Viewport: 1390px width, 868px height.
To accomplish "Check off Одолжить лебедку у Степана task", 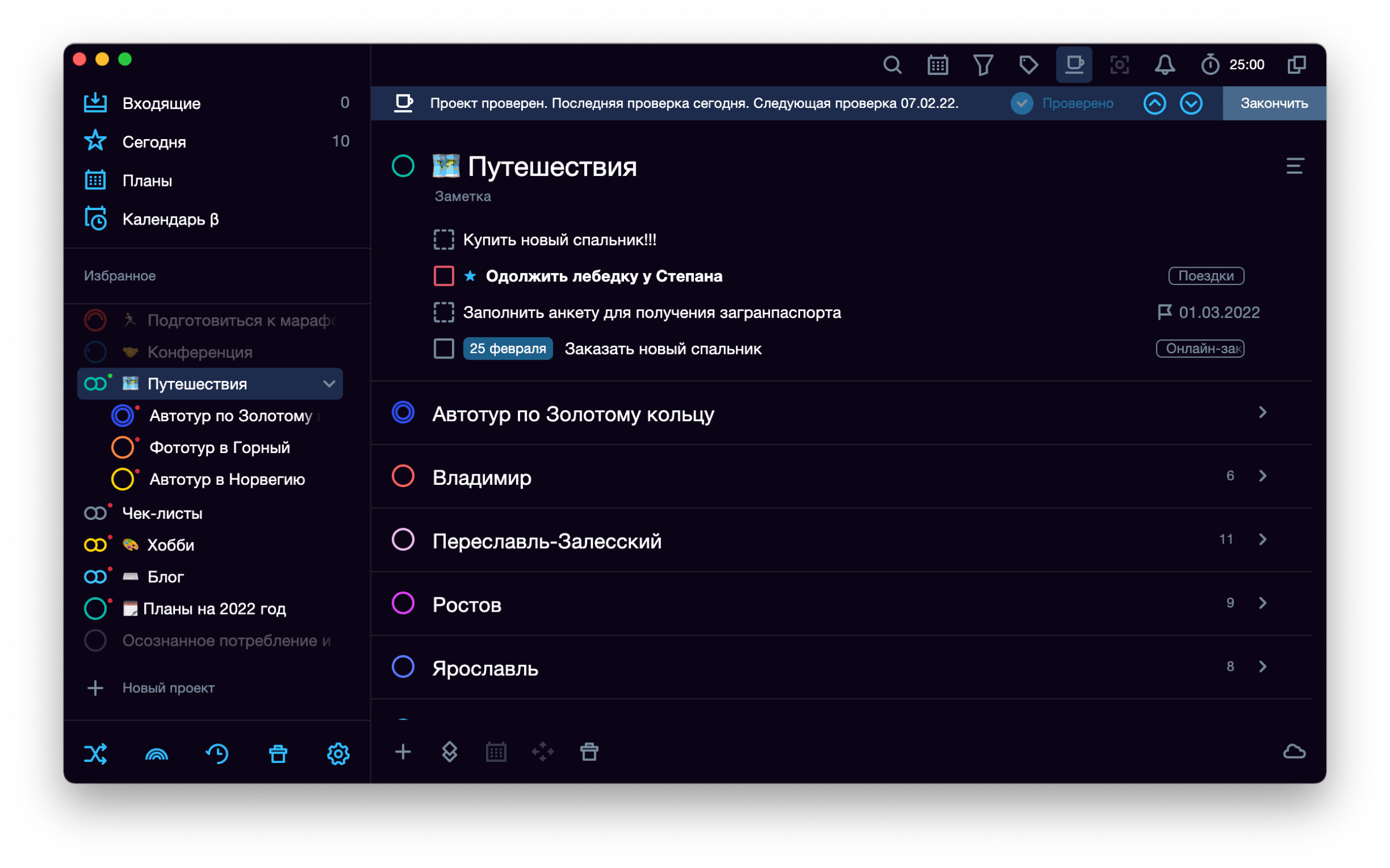I will coord(444,276).
